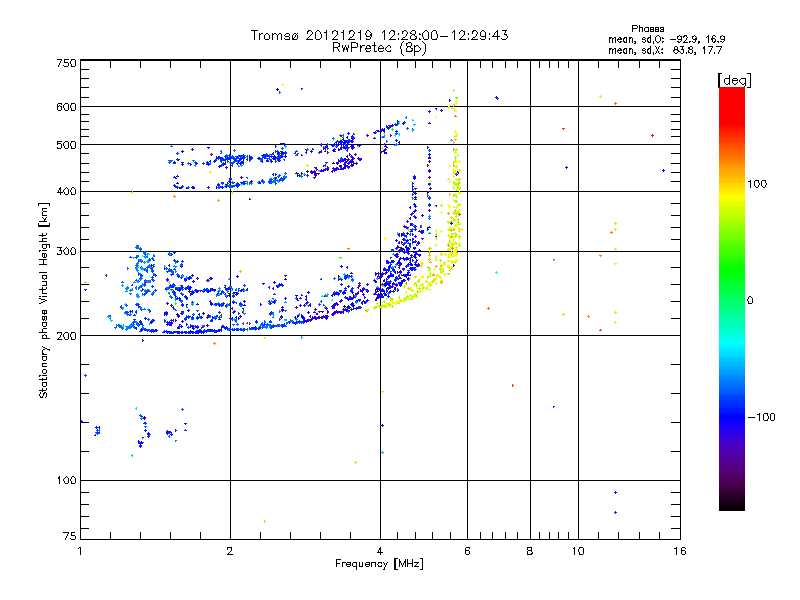The image size is (800, 600).
Task: Click the plot title "Tromsø 20121219 12:28:00-12:29:43"
Action: [x=379, y=35]
